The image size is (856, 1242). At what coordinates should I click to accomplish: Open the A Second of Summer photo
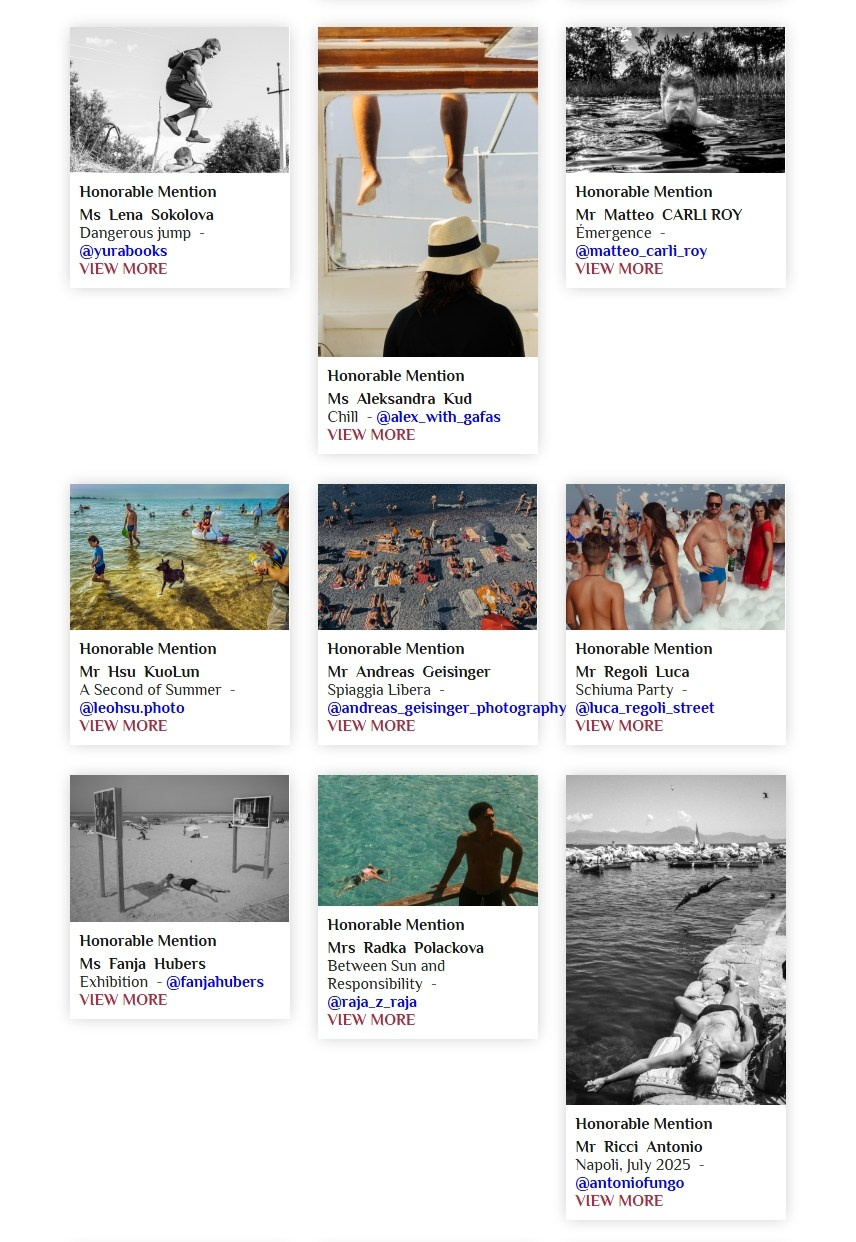179,557
